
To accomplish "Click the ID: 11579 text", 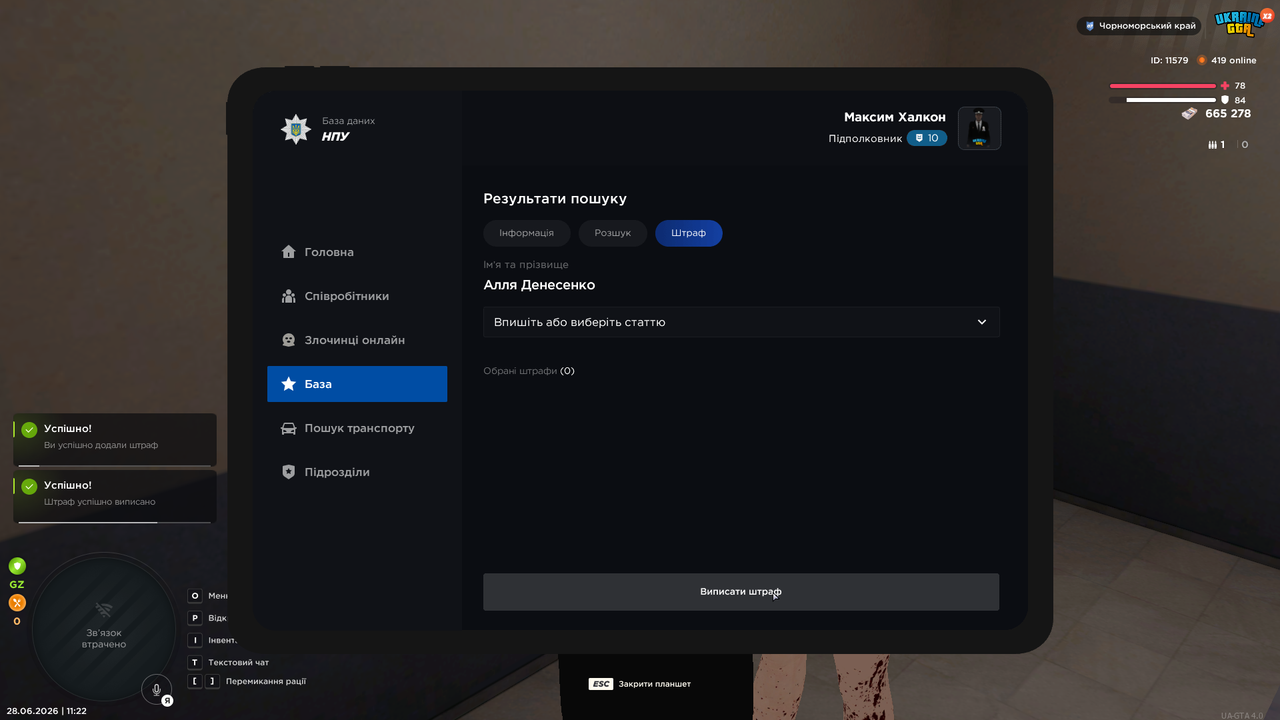I will [1169, 60].
